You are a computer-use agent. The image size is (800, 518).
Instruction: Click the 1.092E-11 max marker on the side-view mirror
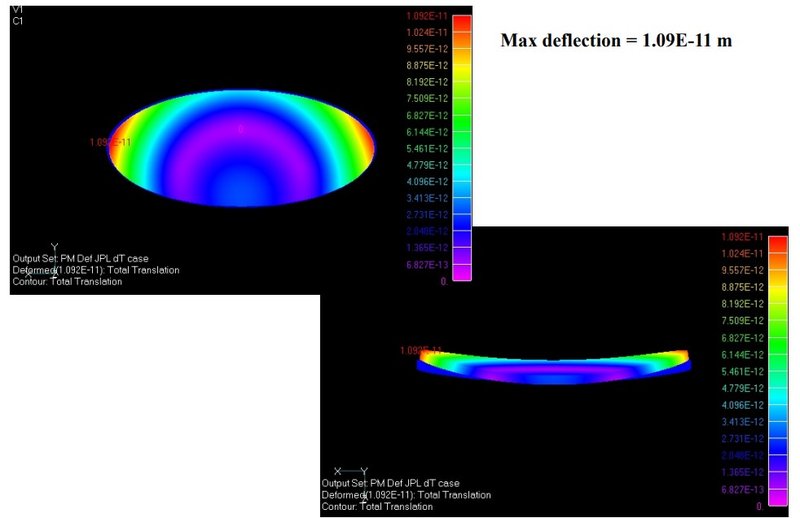tap(421, 351)
